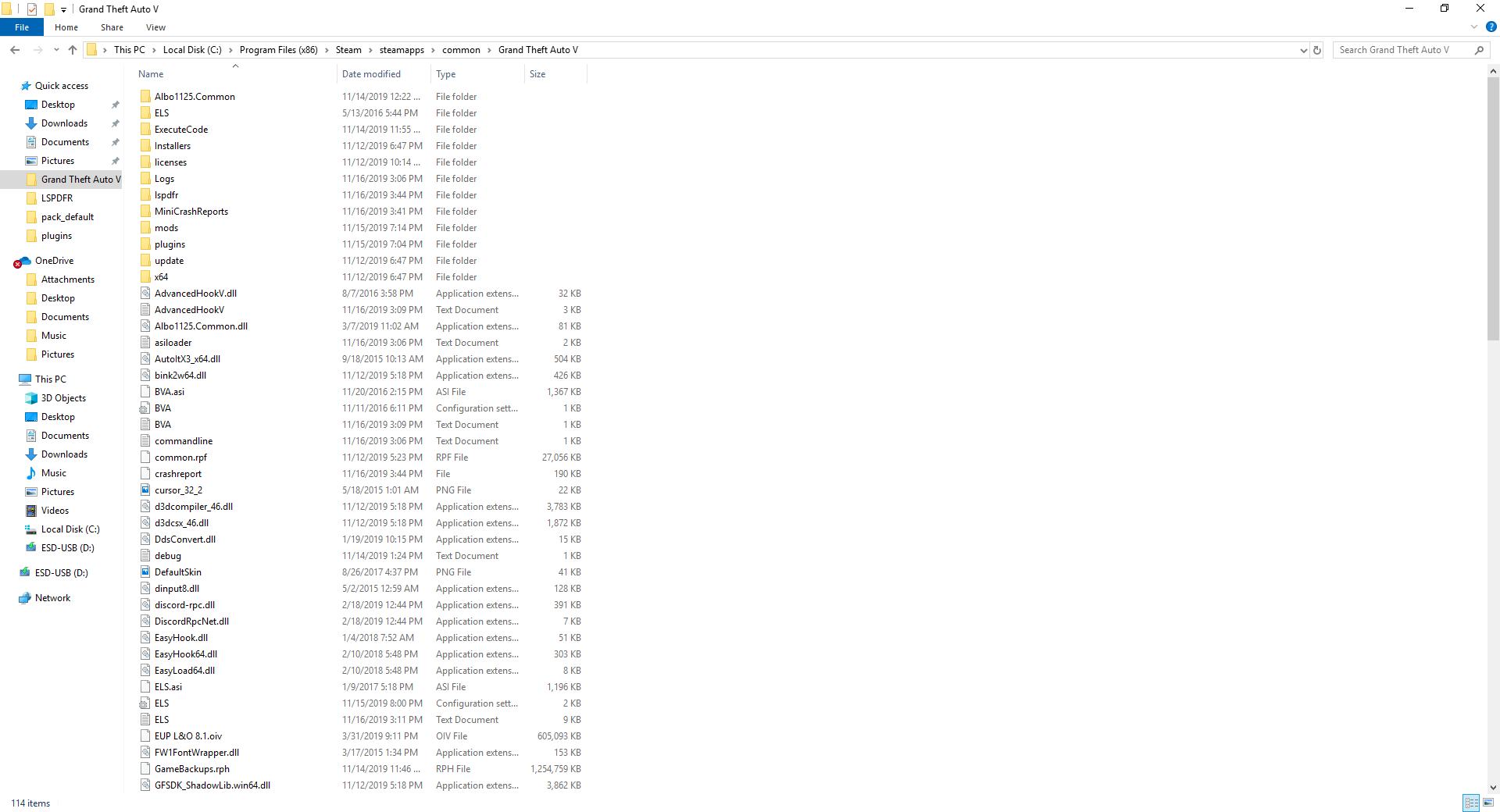Open the View ribbon tab
Viewport: 1500px width, 812px height.
point(155,27)
